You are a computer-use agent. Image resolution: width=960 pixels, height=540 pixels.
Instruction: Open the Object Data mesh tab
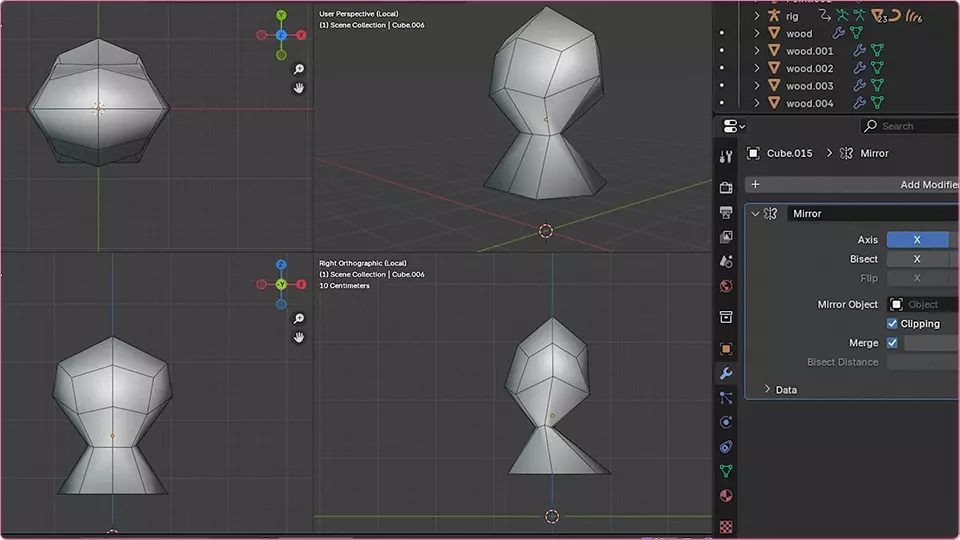pyautogui.click(x=726, y=471)
